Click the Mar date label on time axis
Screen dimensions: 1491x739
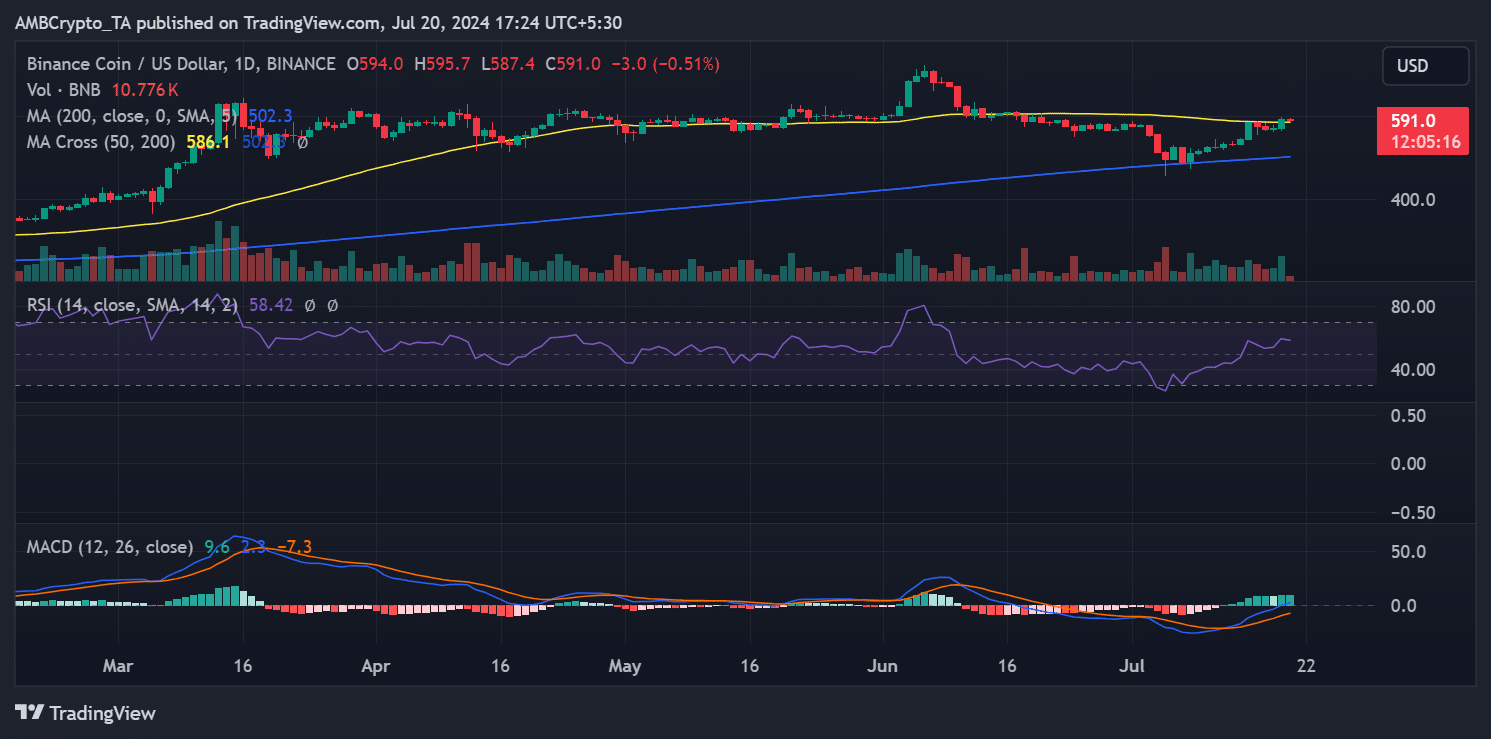coord(118,664)
